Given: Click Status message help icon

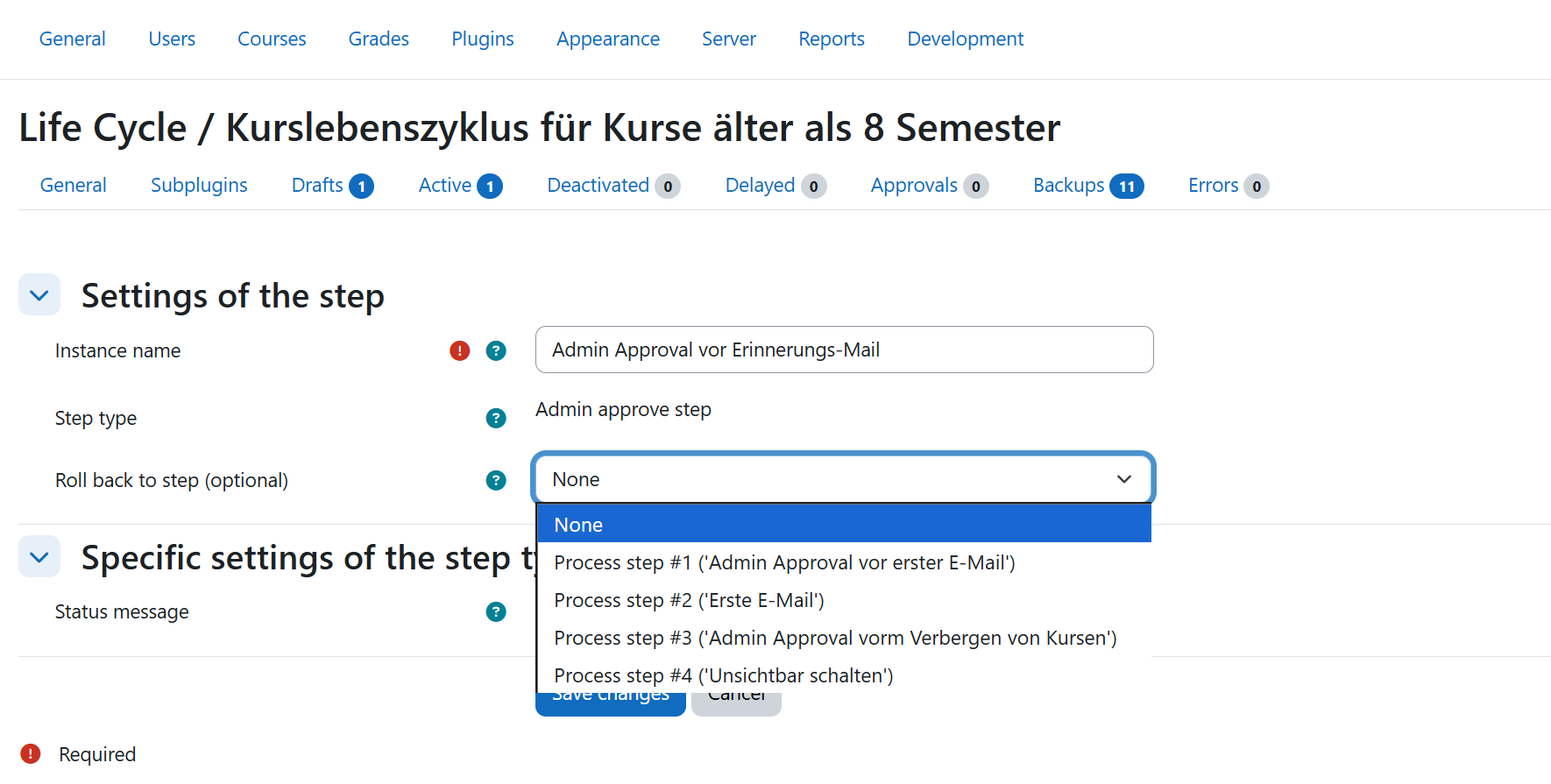Looking at the screenshot, I should point(496,612).
